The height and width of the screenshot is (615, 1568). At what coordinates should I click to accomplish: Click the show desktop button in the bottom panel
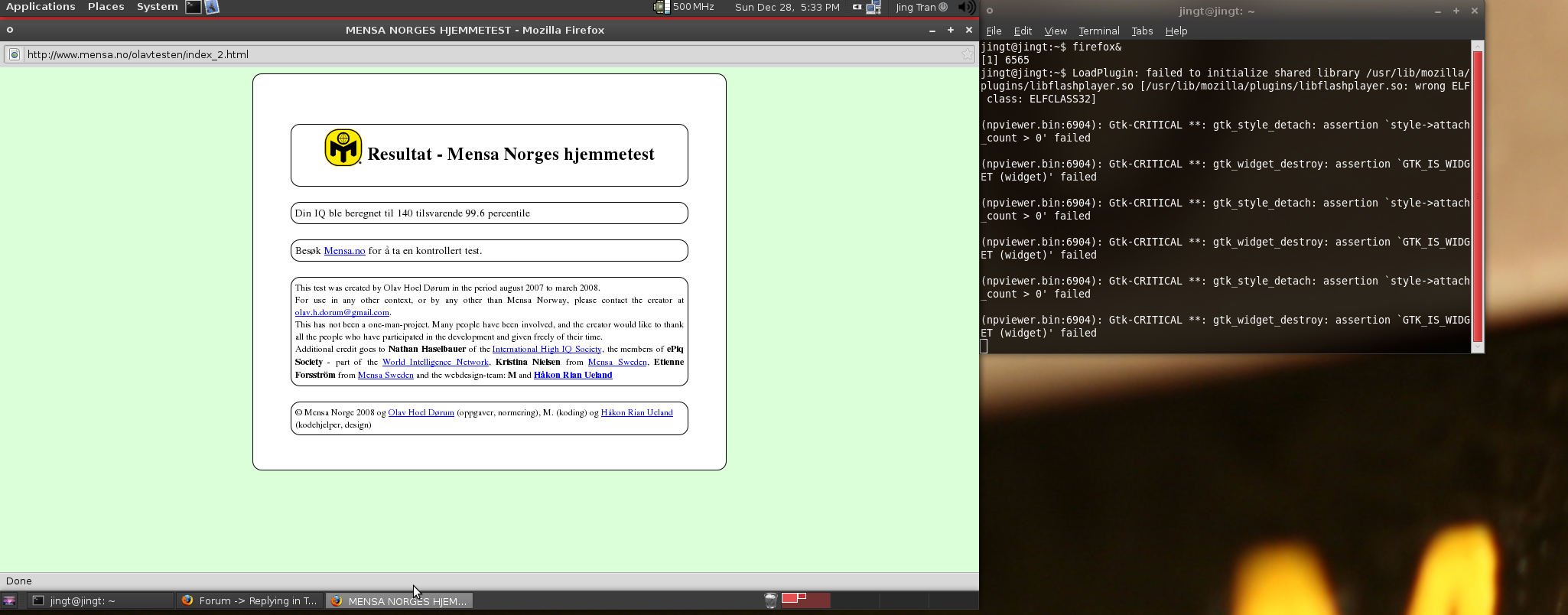pyautogui.click(x=9, y=600)
